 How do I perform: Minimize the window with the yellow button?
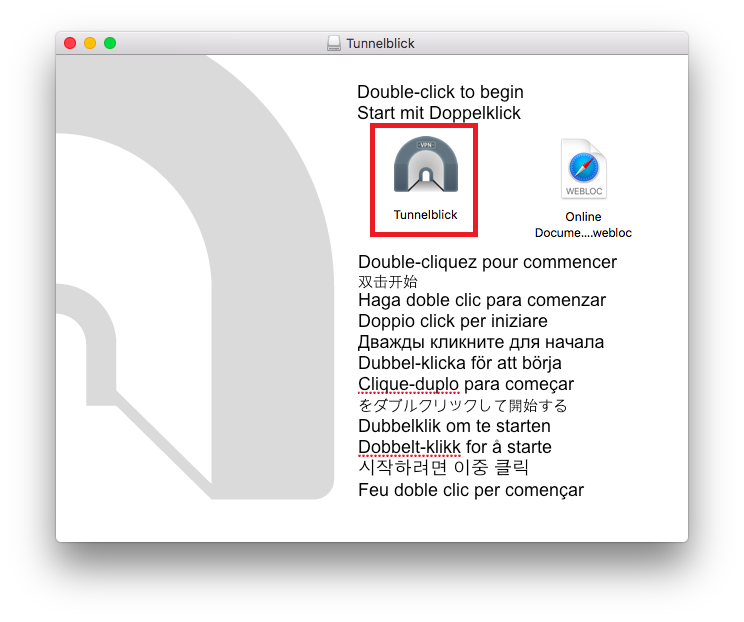coord(90,43)
